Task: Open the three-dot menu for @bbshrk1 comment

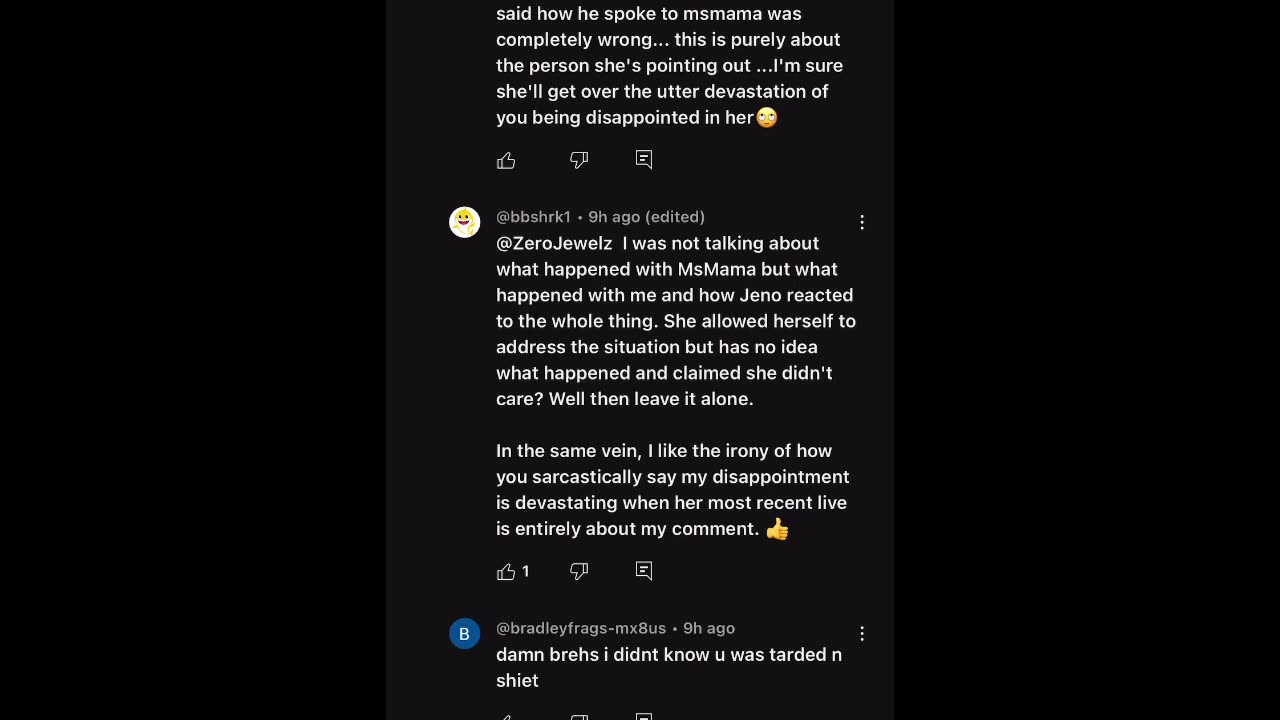Action: pos(862,222)
